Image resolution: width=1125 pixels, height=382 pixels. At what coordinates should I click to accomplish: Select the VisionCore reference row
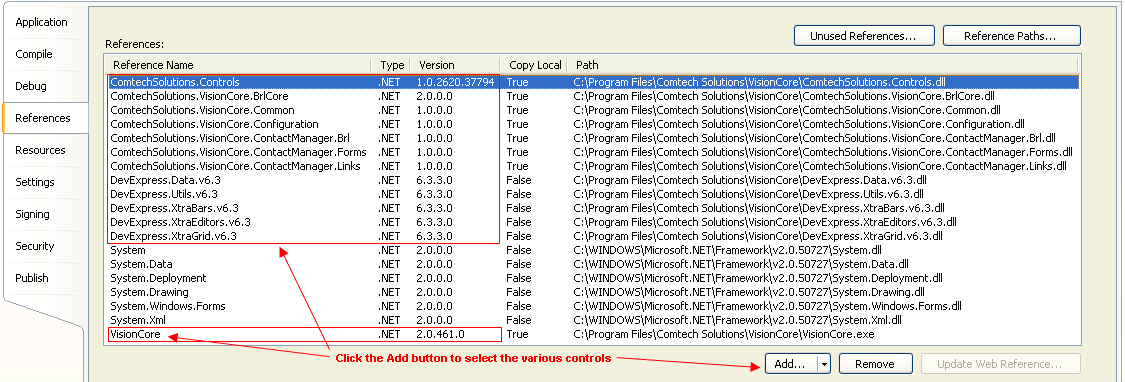(x=593, y=334)
